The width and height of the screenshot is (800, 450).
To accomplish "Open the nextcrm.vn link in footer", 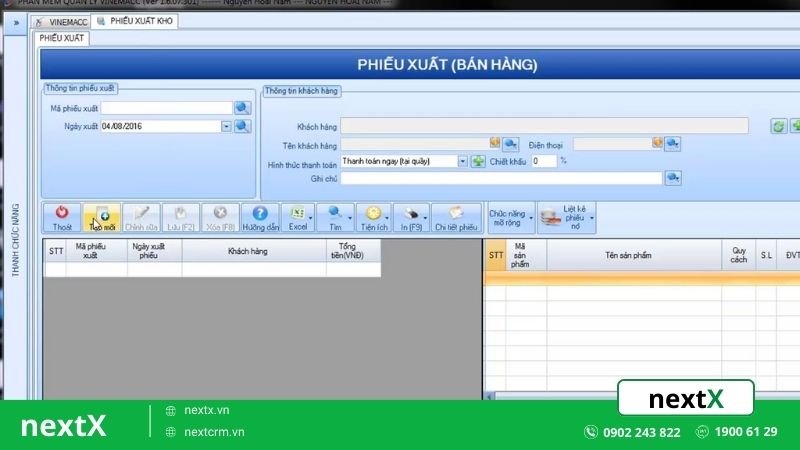I will click(214, 432).
